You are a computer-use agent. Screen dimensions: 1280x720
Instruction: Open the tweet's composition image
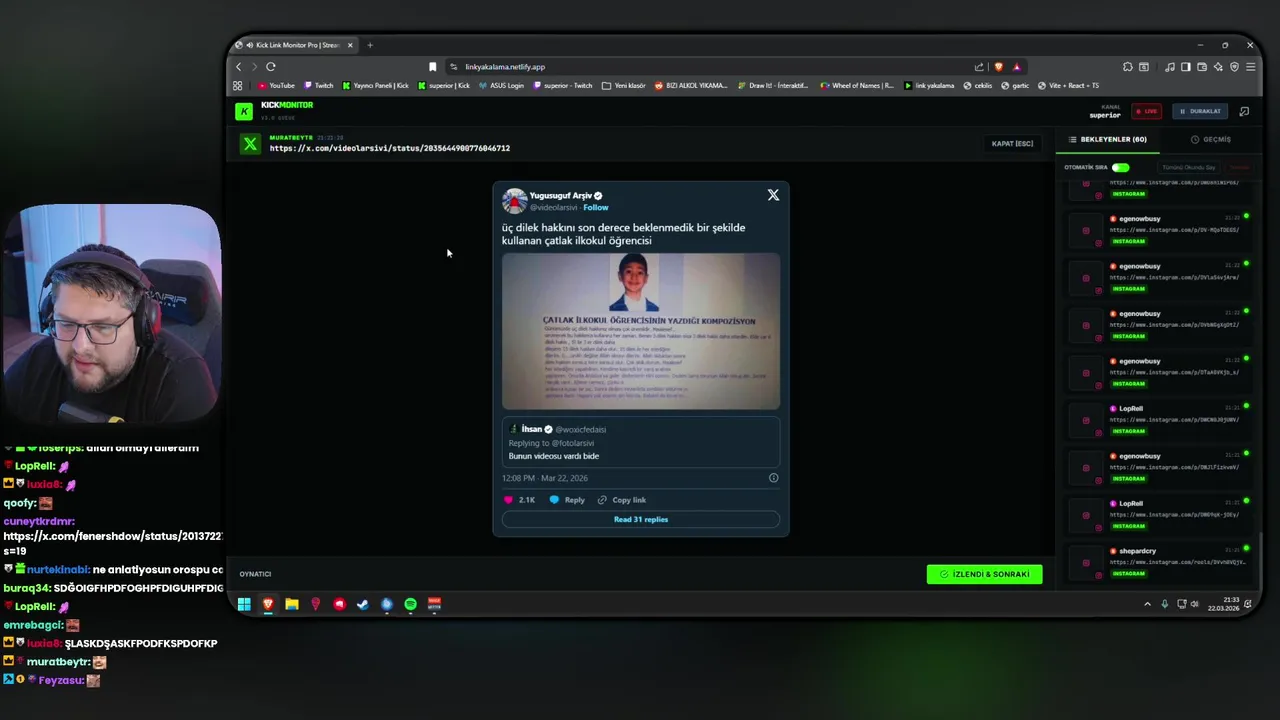[641, 331]
